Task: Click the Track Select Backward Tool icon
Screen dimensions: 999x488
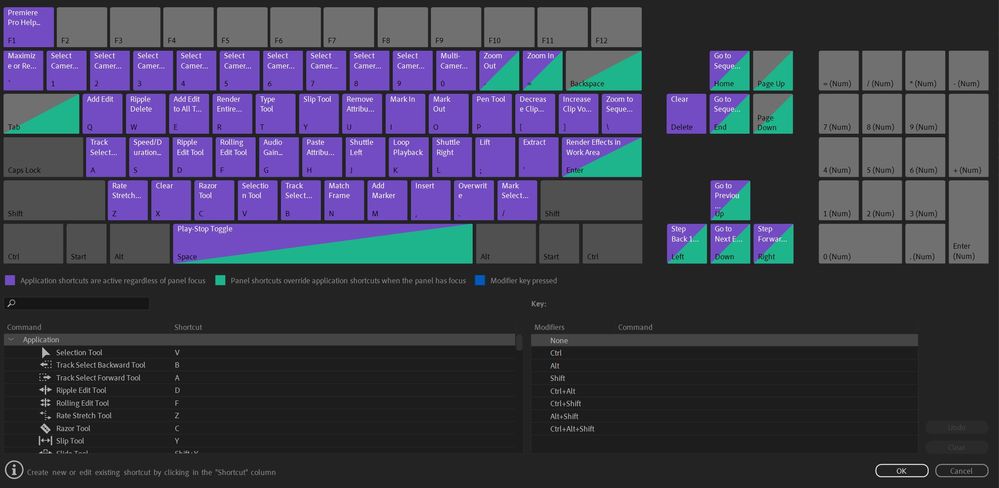Action: (x=45, y=365)
